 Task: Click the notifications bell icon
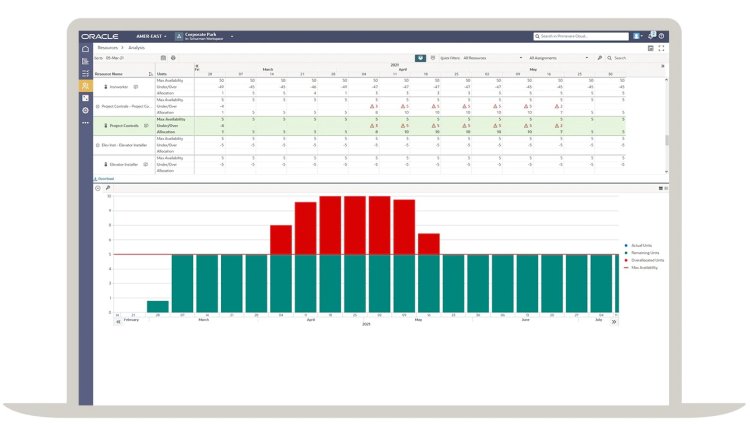pyautogui.click(x=652, y=36)
